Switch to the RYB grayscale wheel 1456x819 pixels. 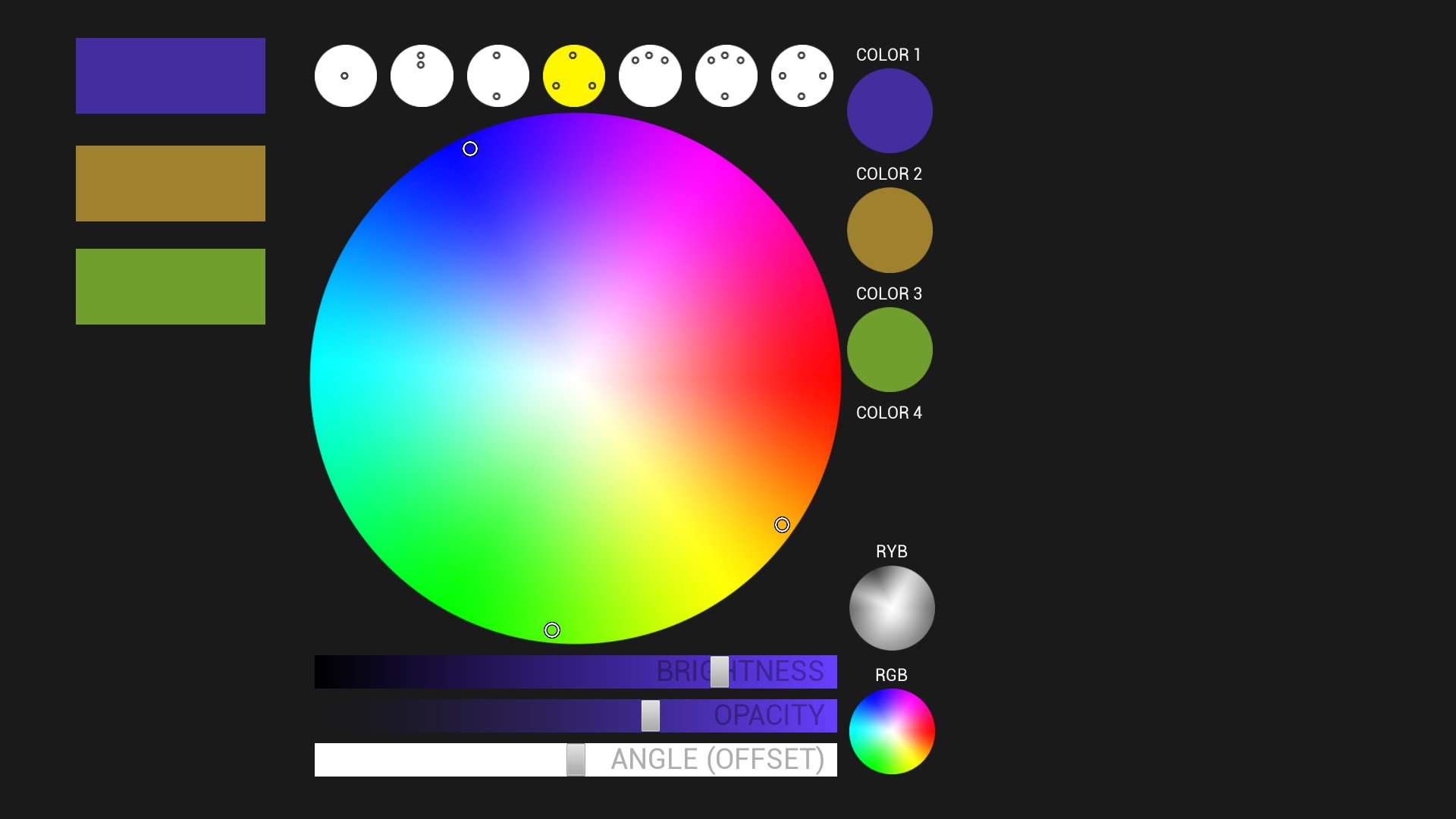click(892, 608)
